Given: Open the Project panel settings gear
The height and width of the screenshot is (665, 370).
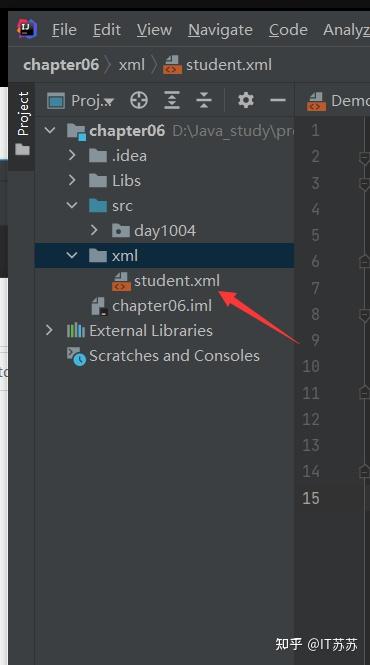Looking at the screenshot, I should [x=246, y=101].
